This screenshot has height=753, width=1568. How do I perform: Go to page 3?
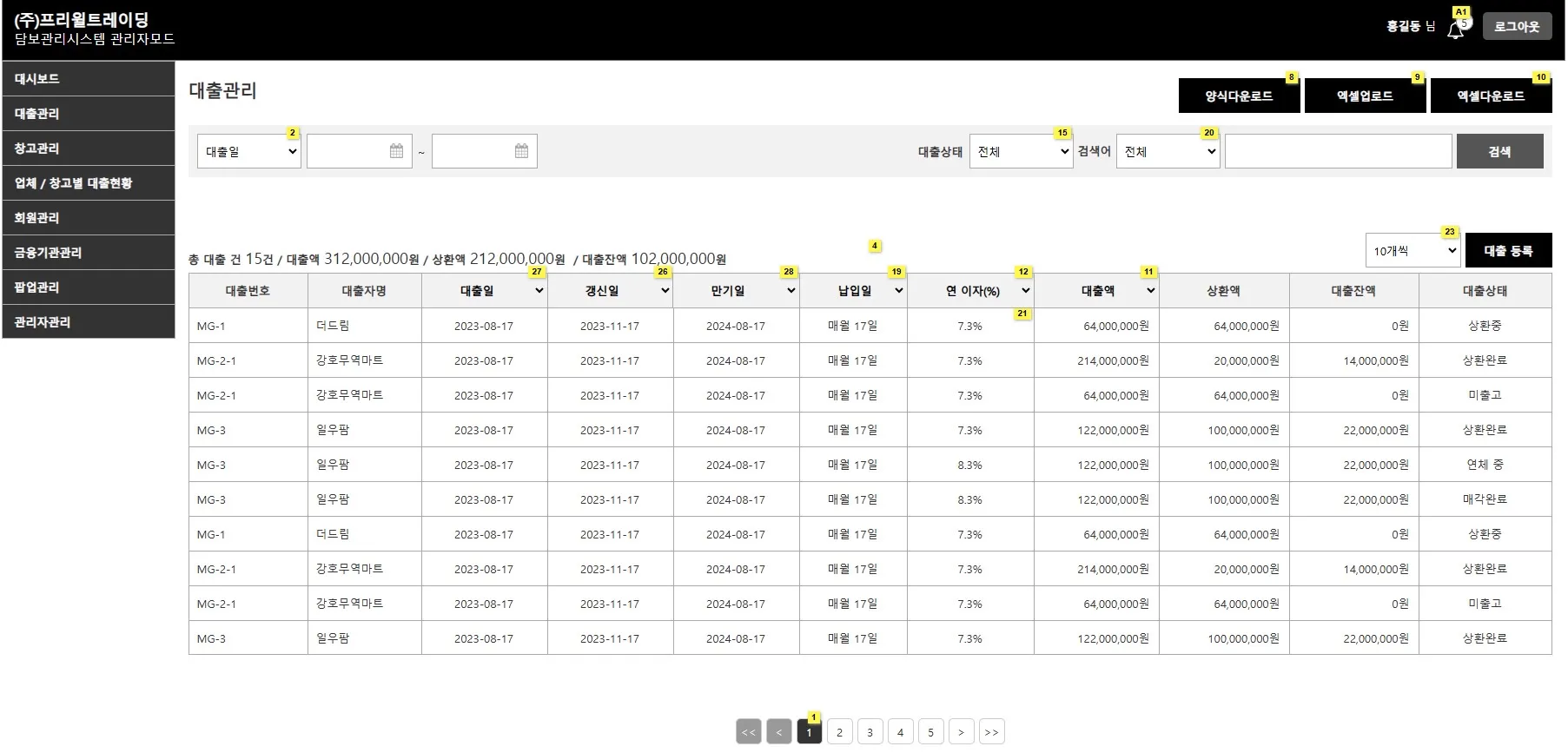coord(870,732)
